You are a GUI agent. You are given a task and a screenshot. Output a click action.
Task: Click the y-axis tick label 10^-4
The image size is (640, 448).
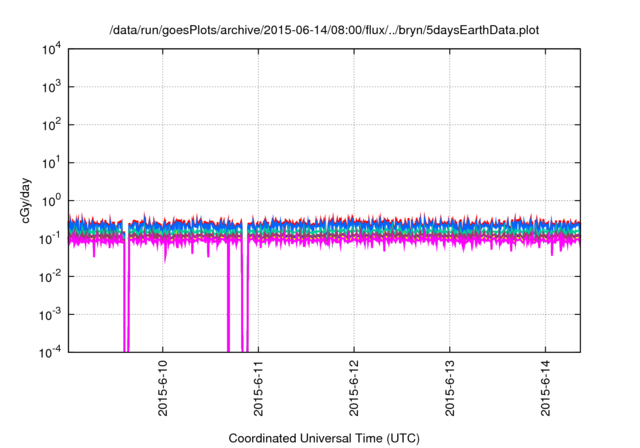[x=50, y=352]
